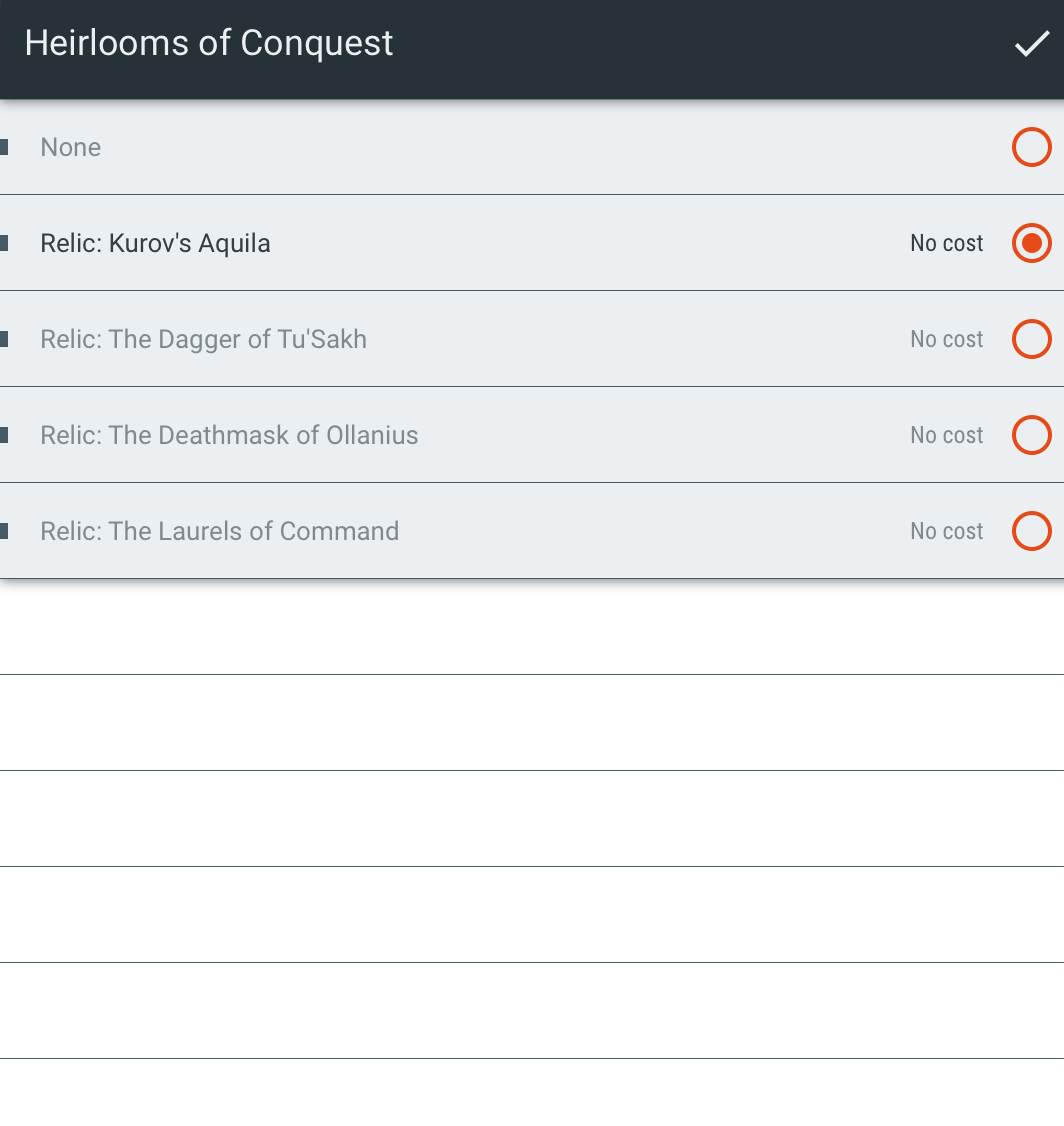Click Relic: Kurov's Aquila label text
1064x1126 pixels.
coord(155,243)
